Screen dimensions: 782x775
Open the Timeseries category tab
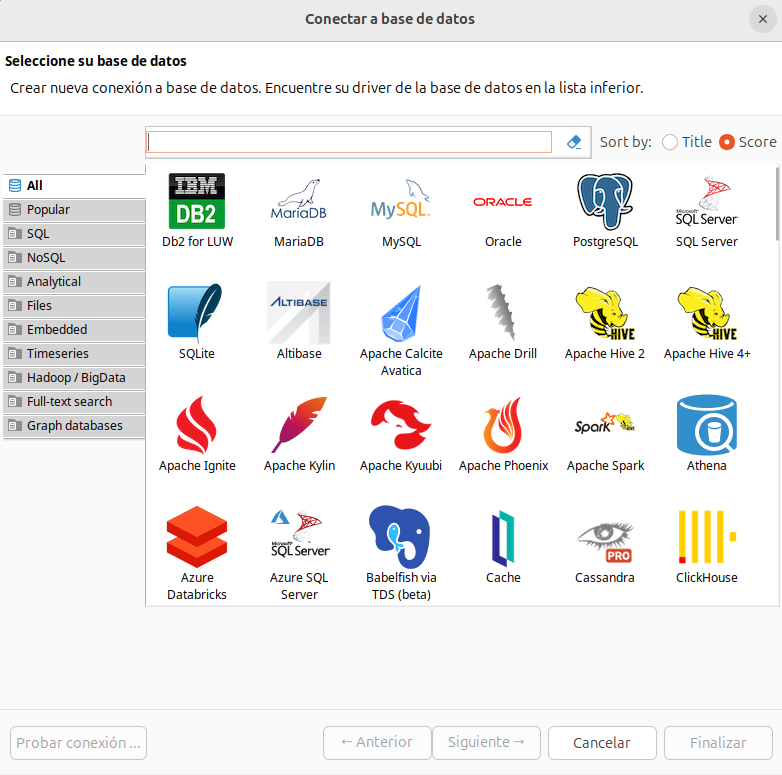[x=74, y=354]
